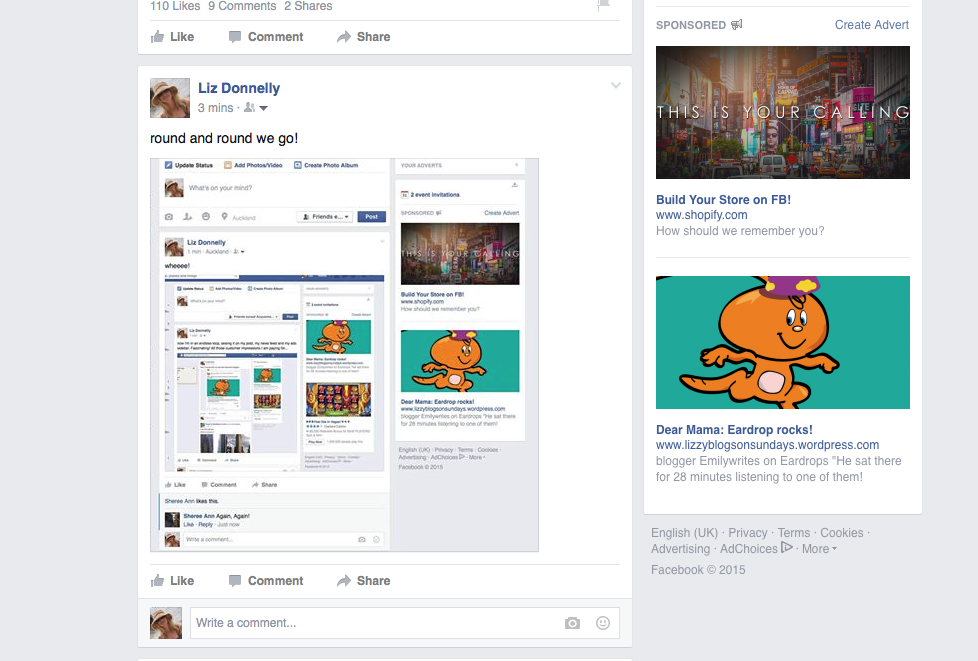Click the Build Your Store on FB! link

[x=723, y=200]
